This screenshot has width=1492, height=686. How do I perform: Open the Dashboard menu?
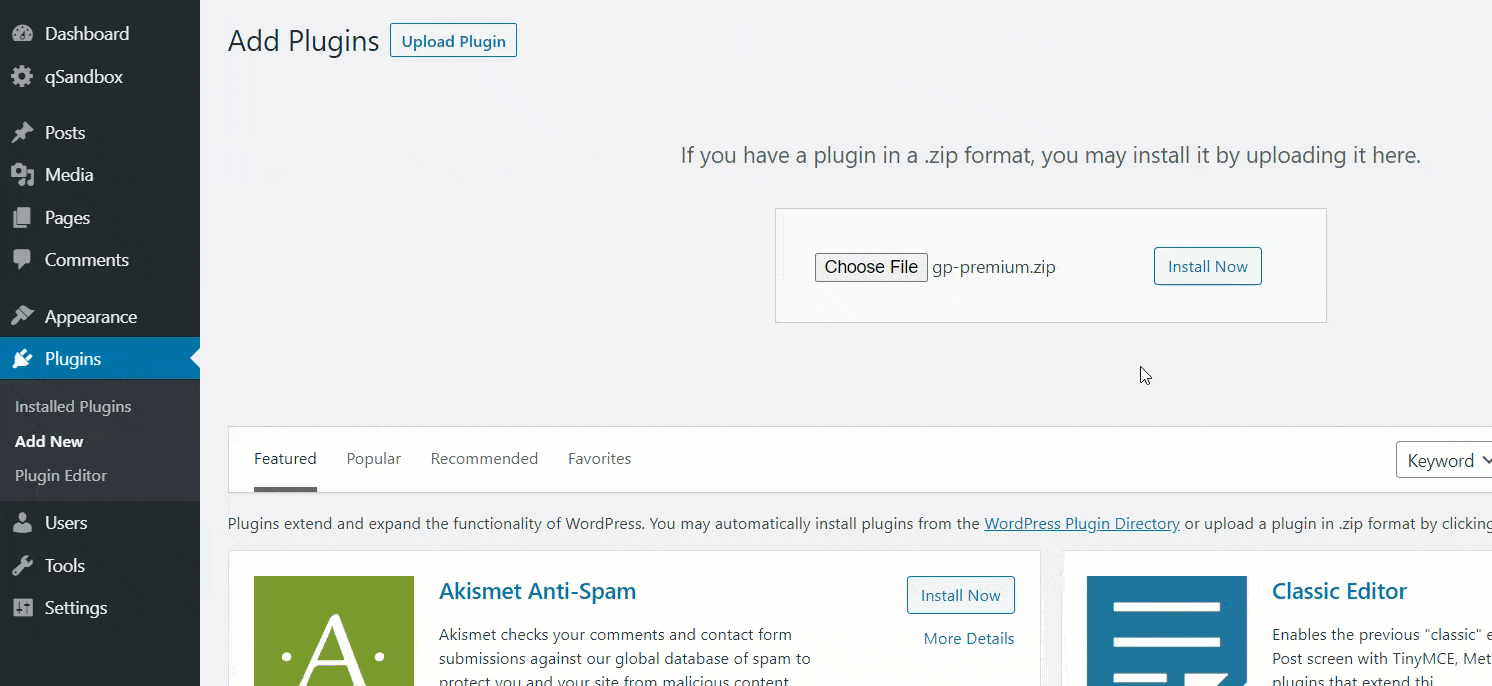click(87, 34)
